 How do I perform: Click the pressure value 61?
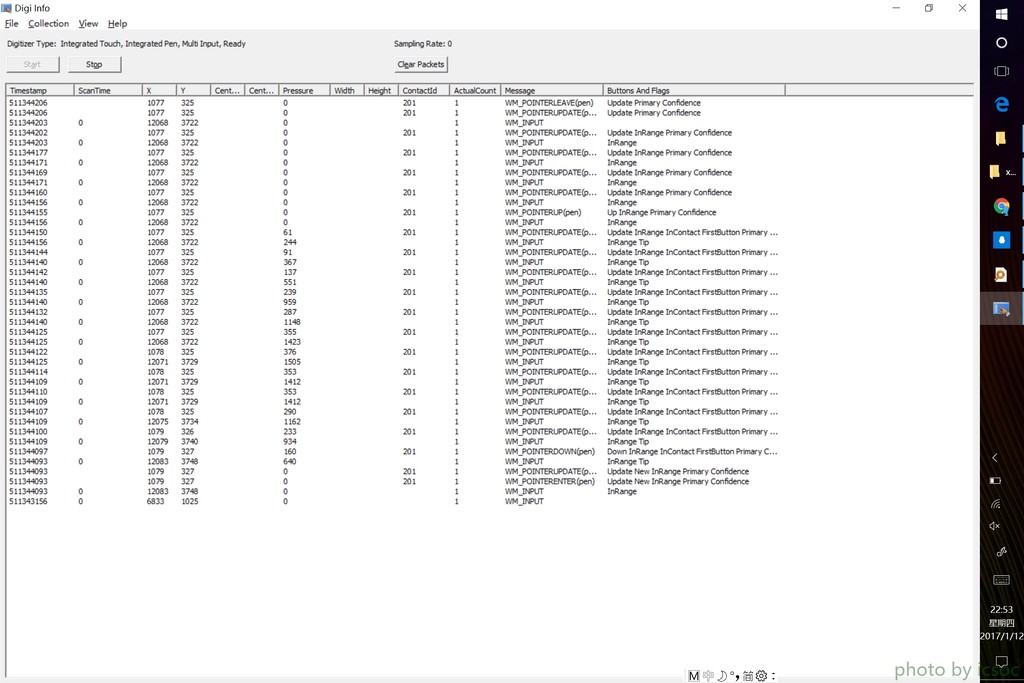click(x=288, y=232)
